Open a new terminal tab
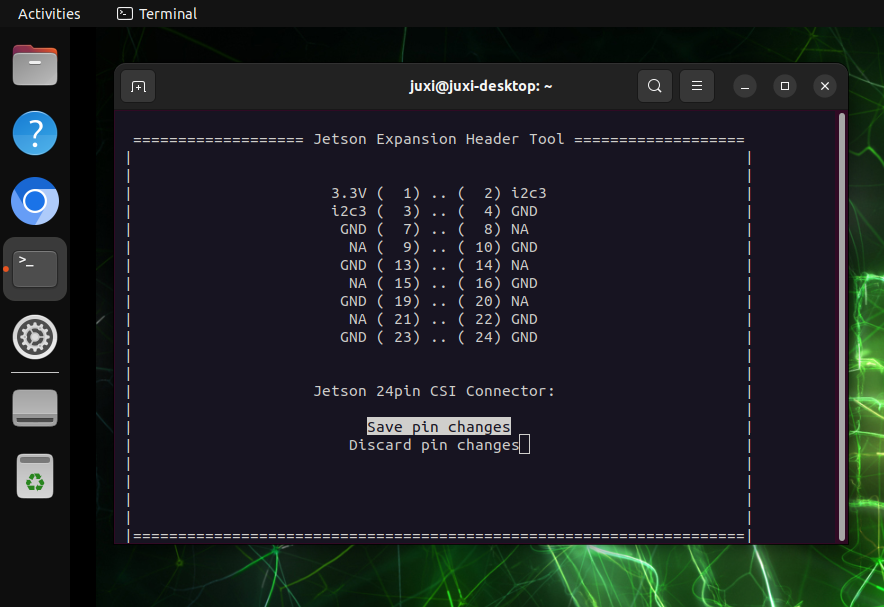 point(138,86)
